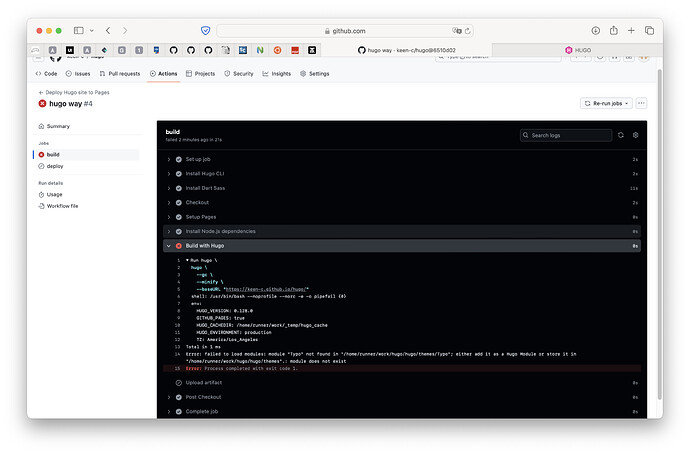Open the Security tab

click(239, 74)
